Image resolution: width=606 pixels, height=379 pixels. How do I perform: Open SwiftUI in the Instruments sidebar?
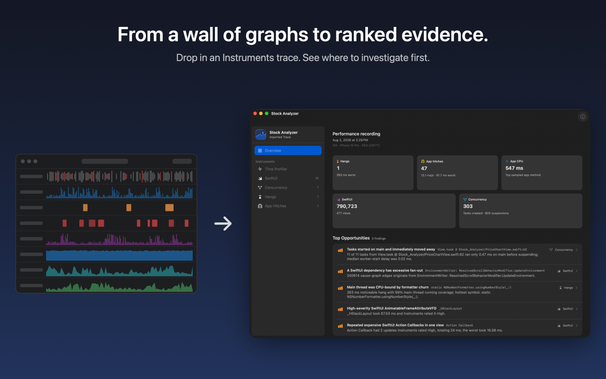(288, 178)
